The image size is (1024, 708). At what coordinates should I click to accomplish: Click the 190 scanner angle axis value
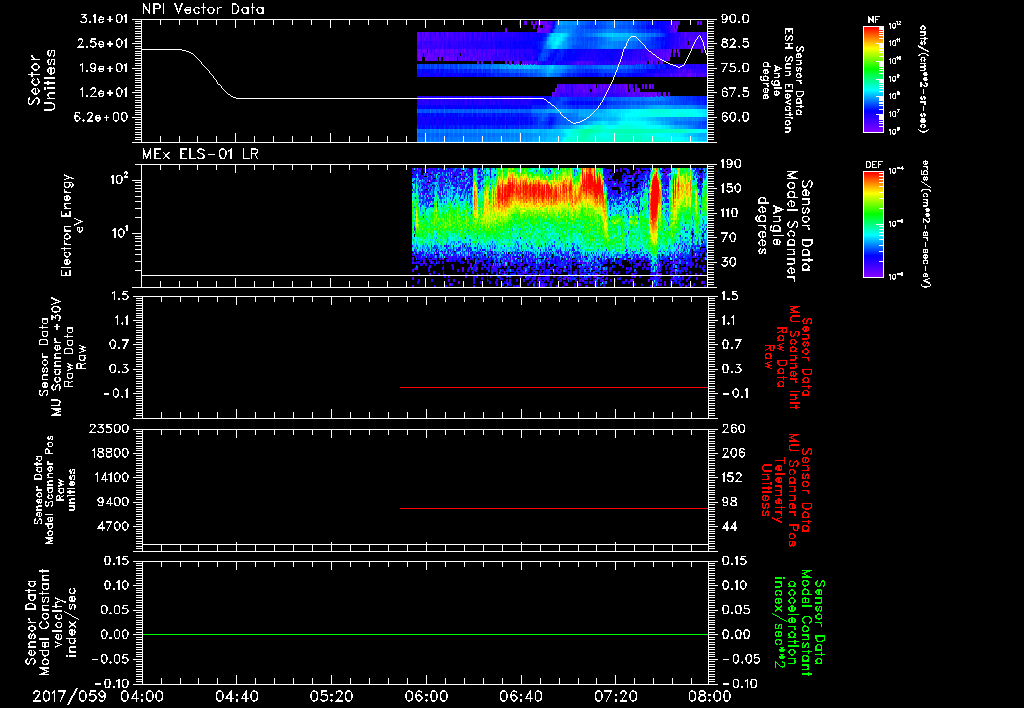click(x=732, y=164)
